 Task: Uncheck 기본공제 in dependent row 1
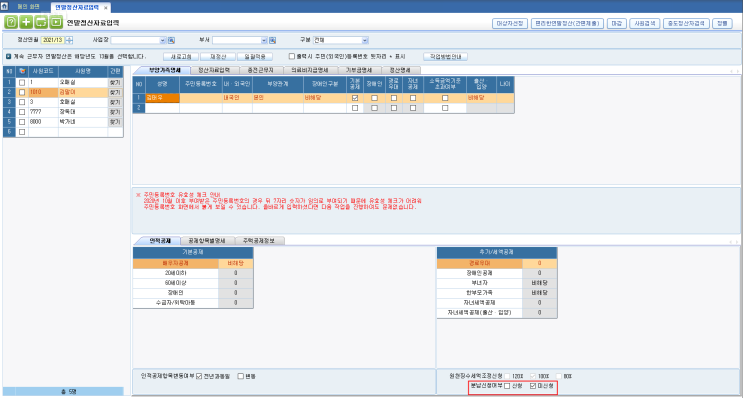(x=355, y=98)
